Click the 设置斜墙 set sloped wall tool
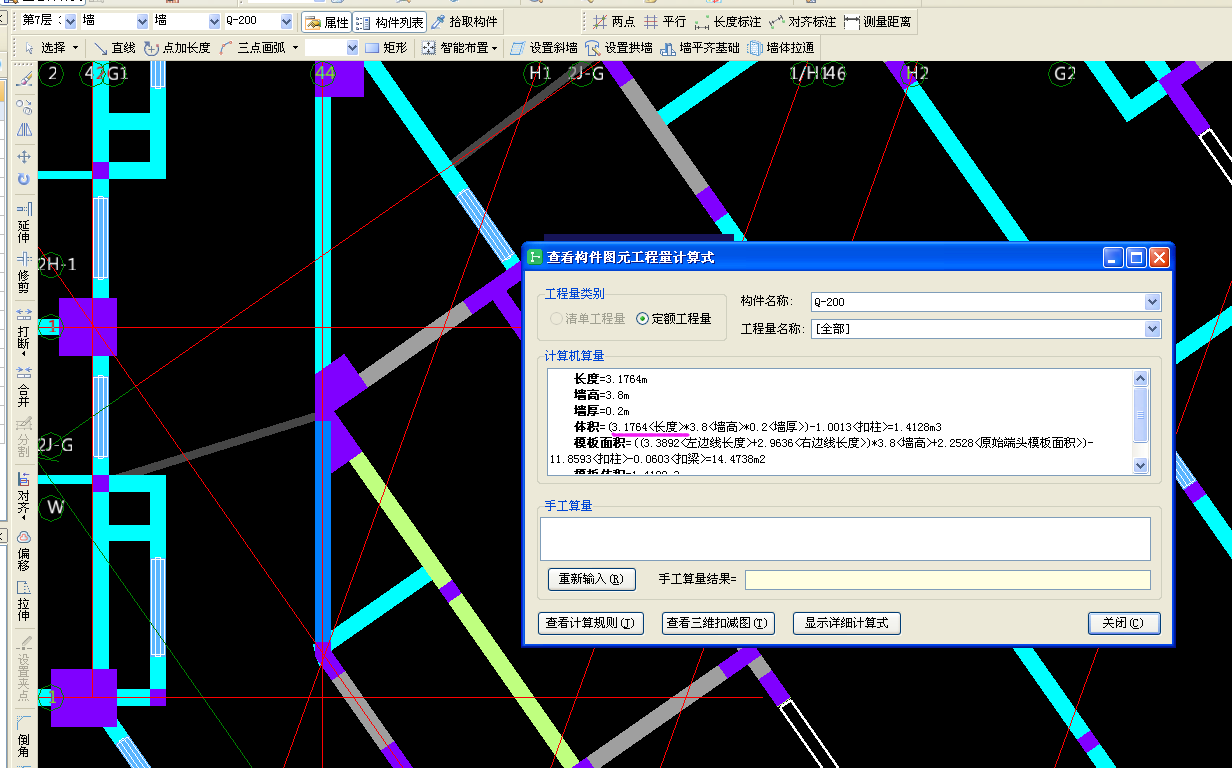This screenshot has width=1232, height=768. coord(544,48)
